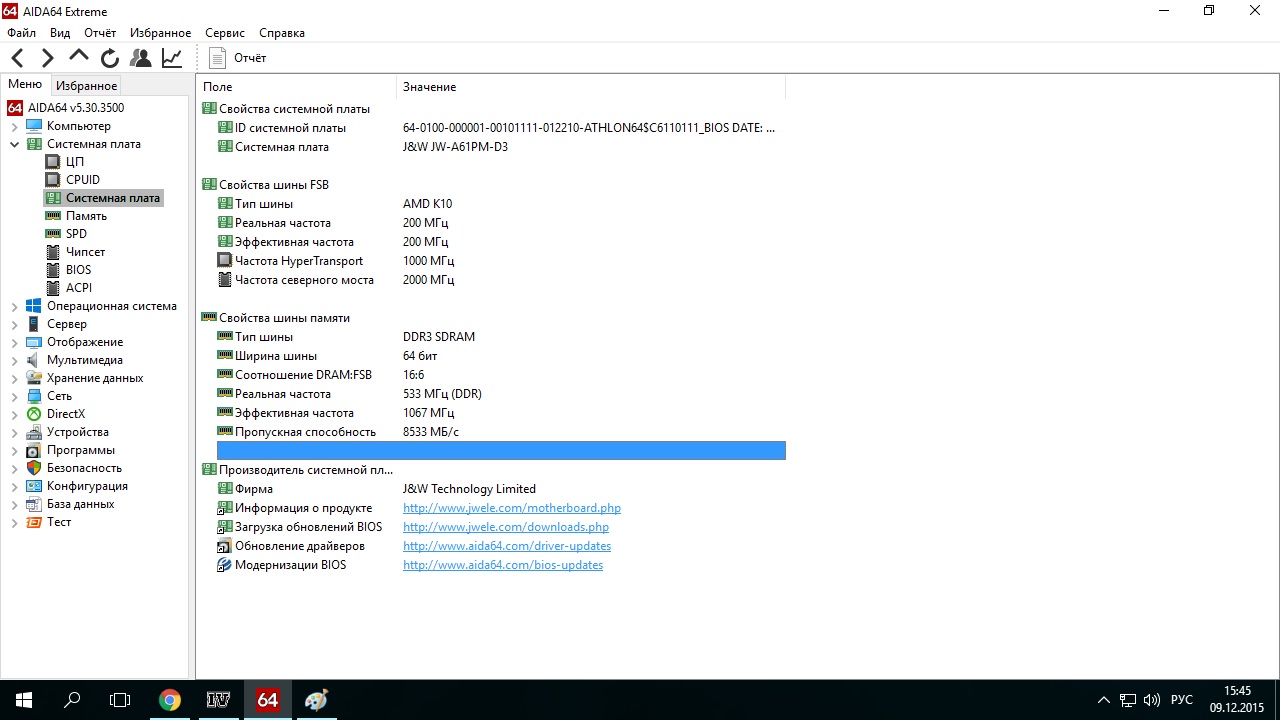Select the CPUID item in tree
Image resolution: width=1280 pixels, height=720 pixels.
(x=82, y=180)
